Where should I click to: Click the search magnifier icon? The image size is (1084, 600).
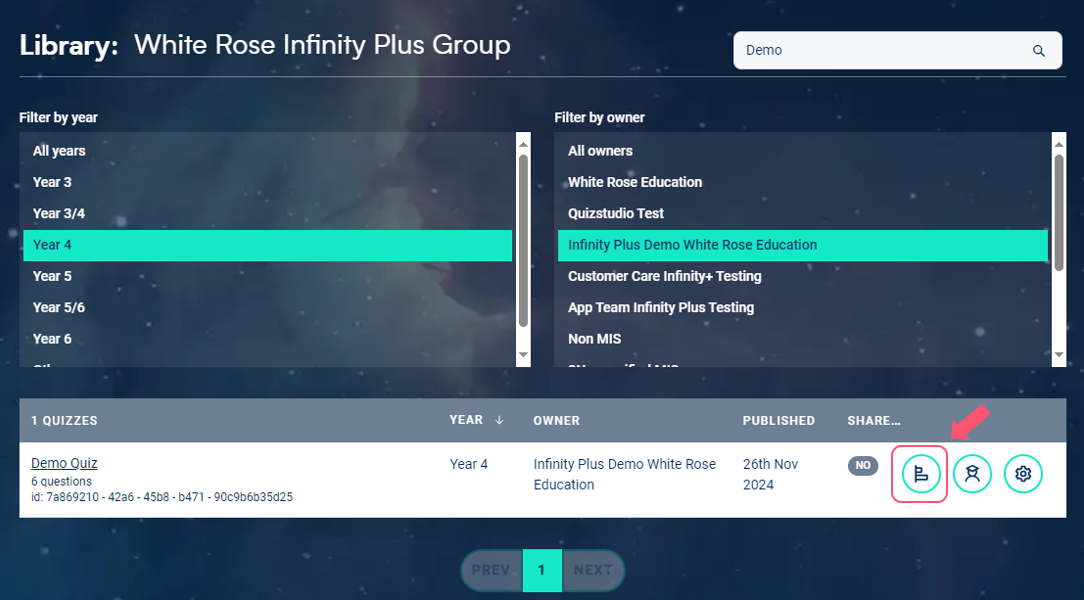click(x=1039, y=51)
